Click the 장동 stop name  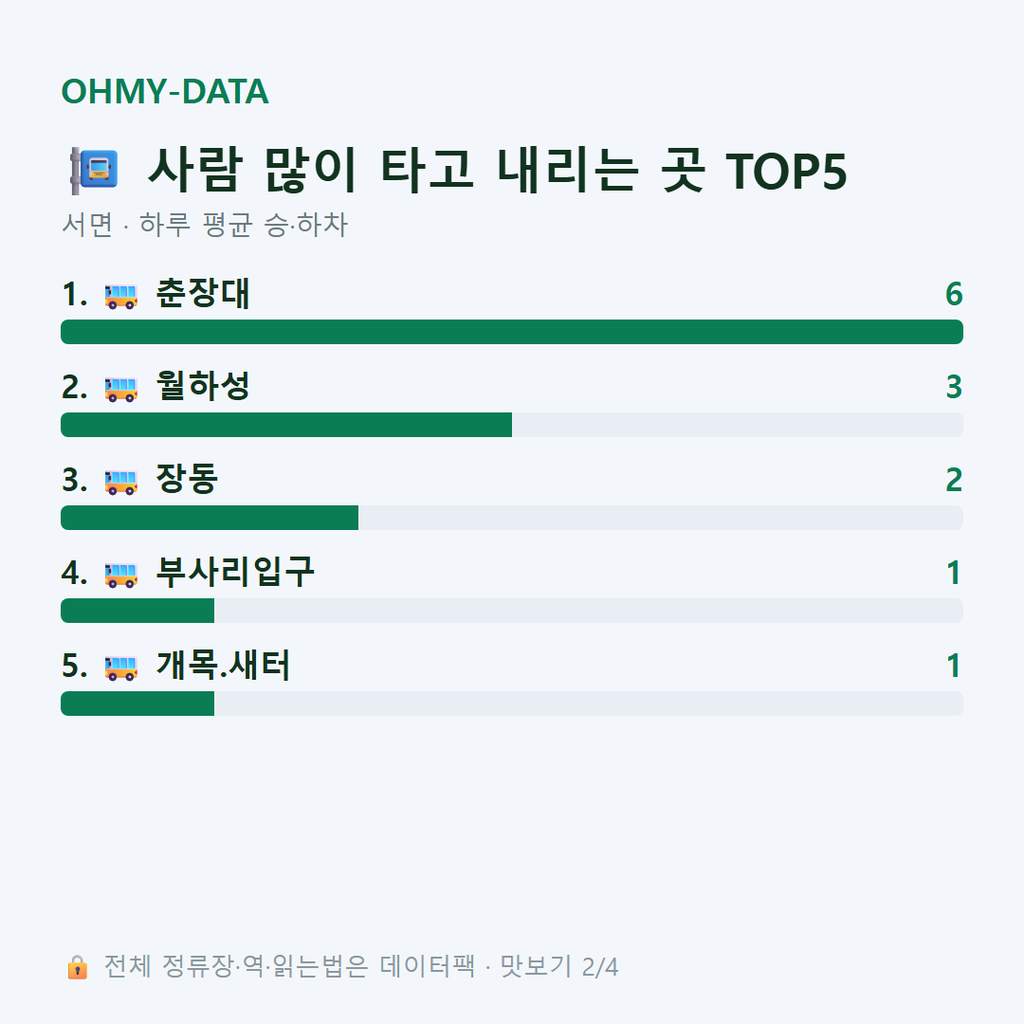coord(187,479)
